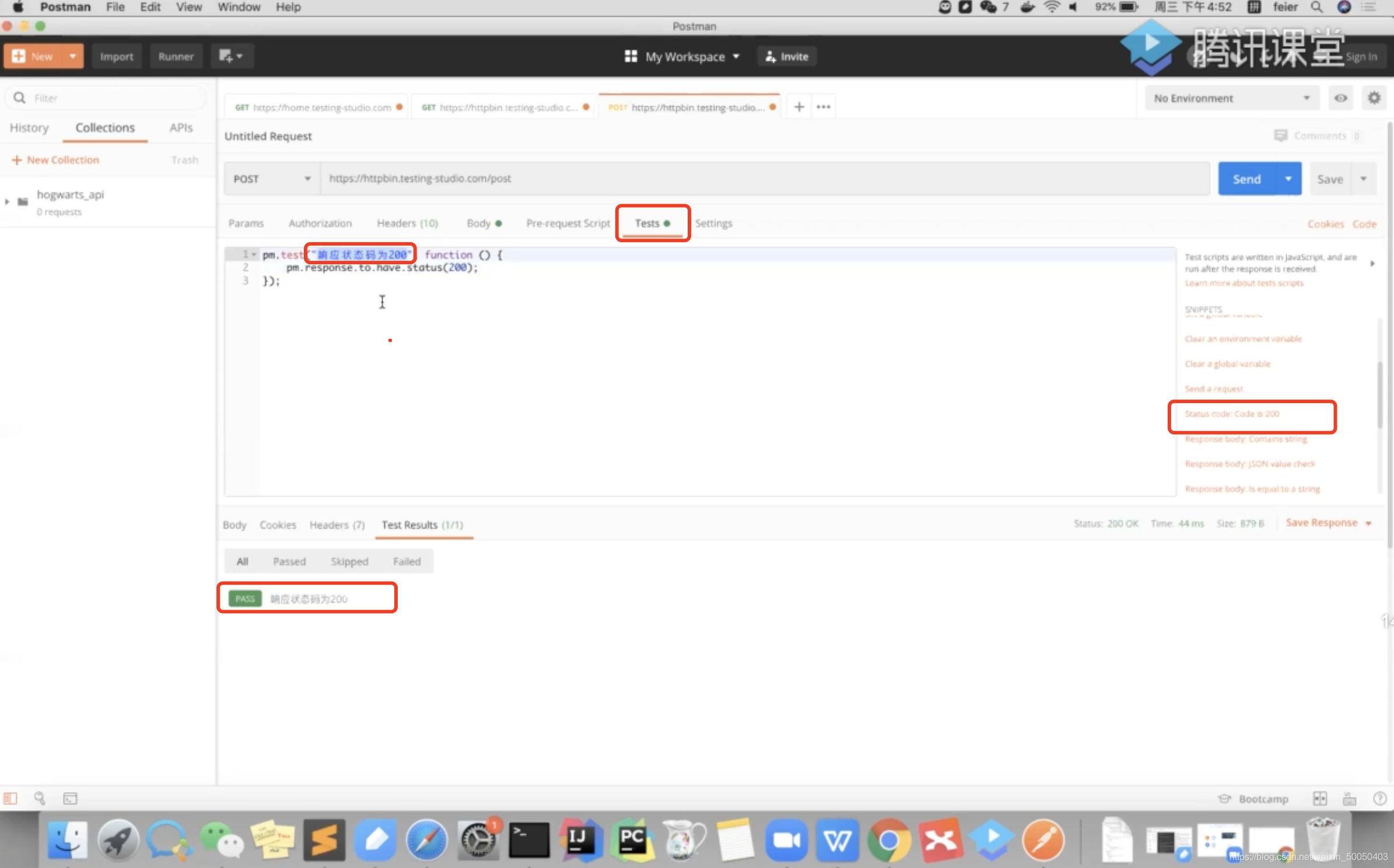This screenshot has width=1394, height=868.
Task: Open the POST method dropdown
Action: pyautogui.click(x=272, y=179)
